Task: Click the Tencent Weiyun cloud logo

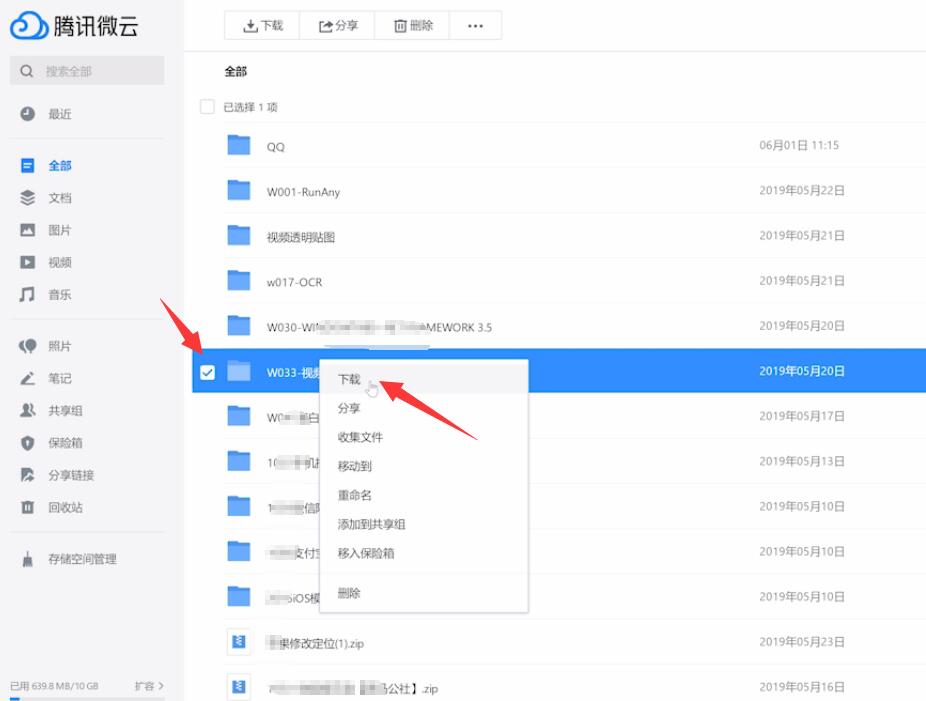Action: point(29,25)
